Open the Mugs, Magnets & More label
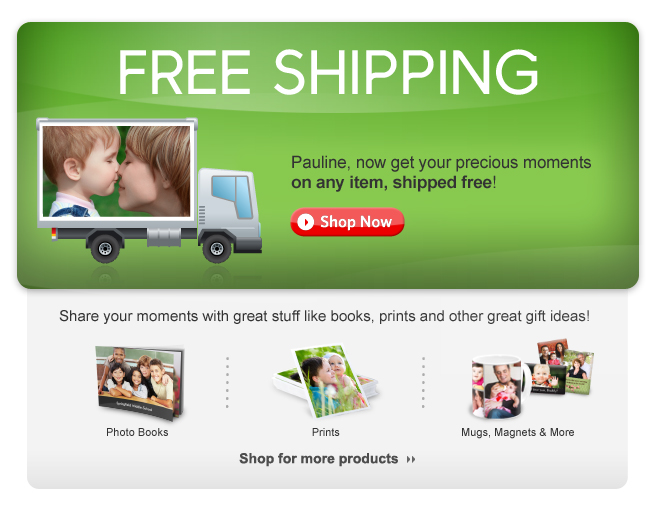Image resolution: width=655 pixels, height=523 pixels. pos(518,432)
